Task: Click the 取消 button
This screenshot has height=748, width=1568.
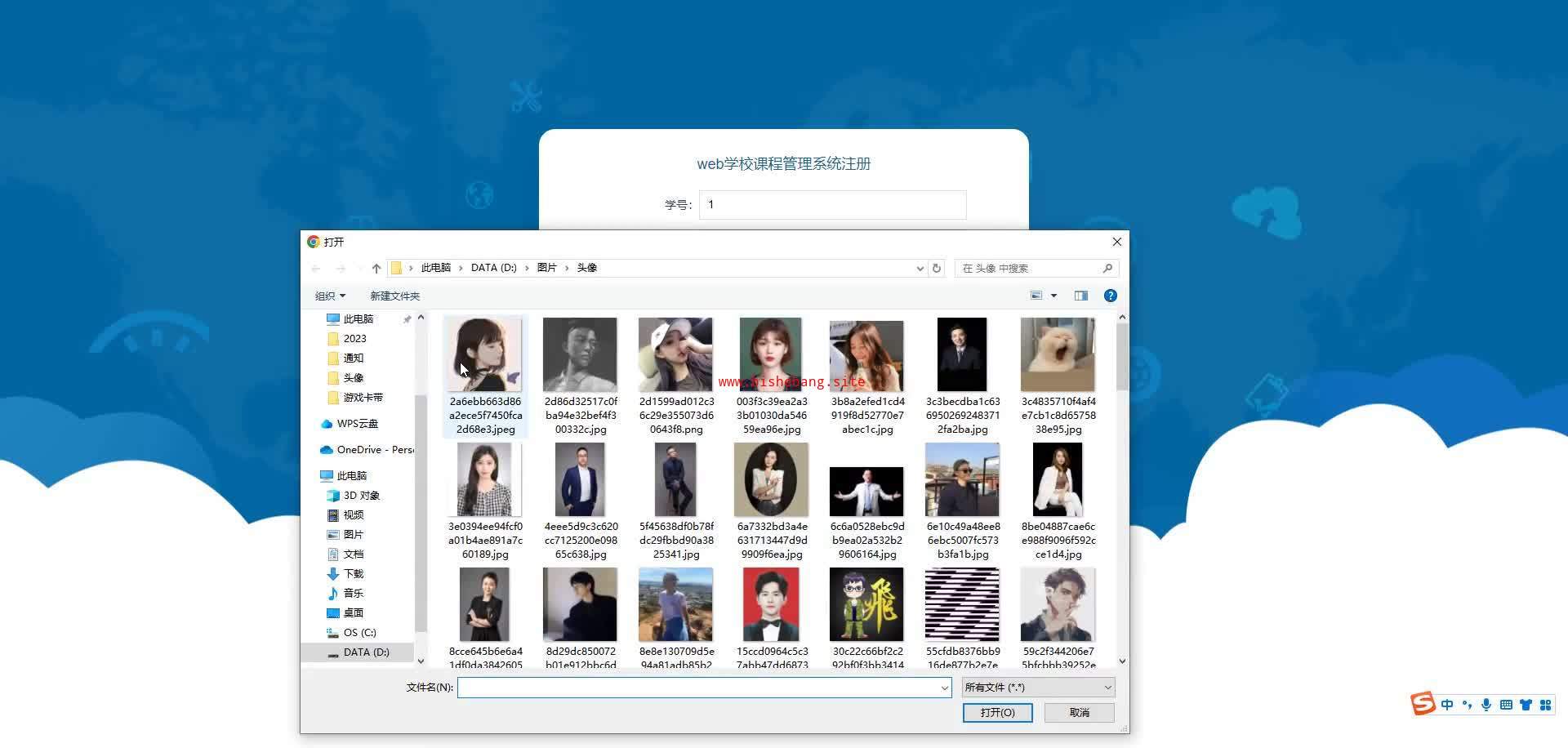Action: 1080,713
